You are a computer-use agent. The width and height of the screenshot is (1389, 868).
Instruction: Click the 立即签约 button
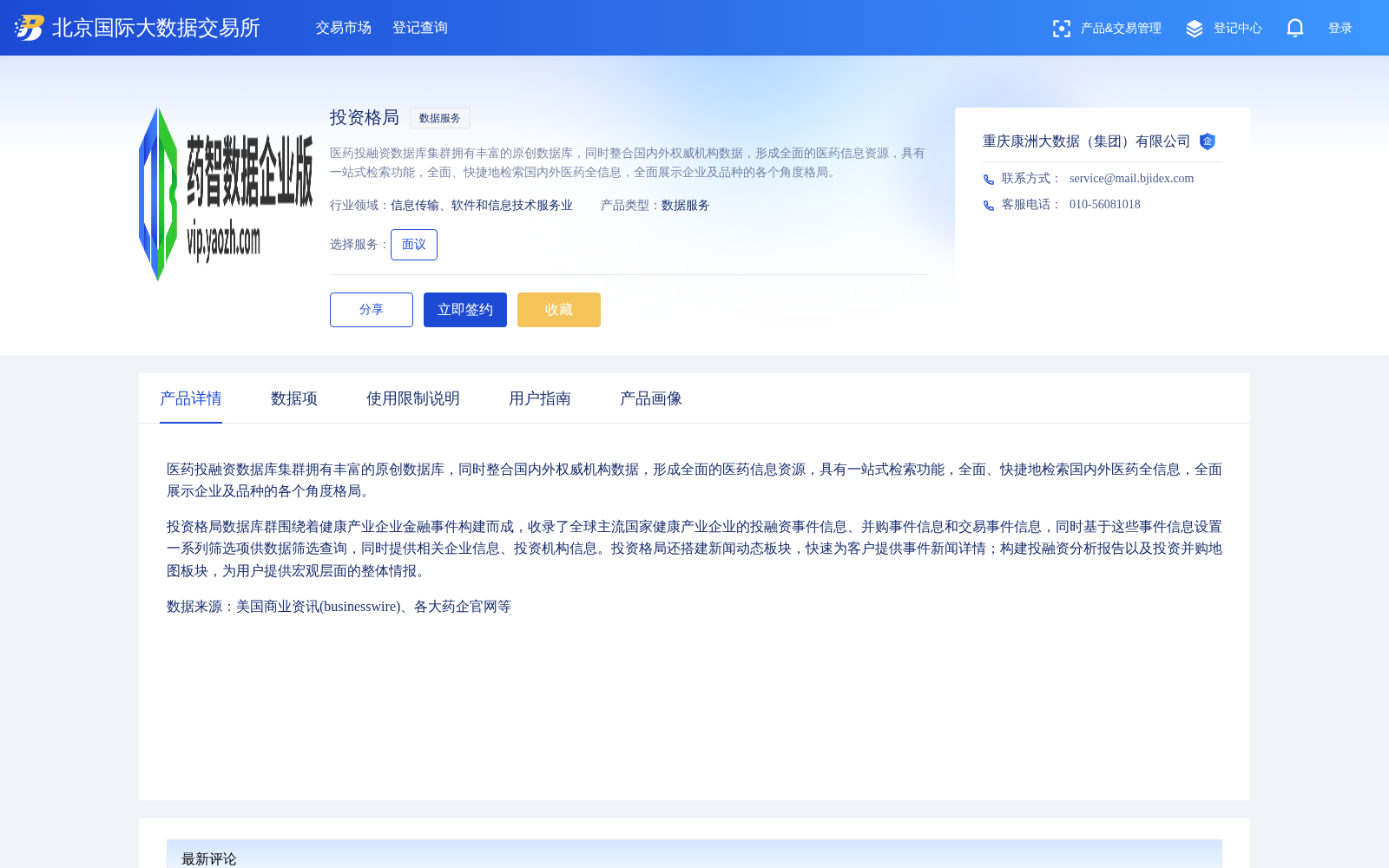[465, 310]
